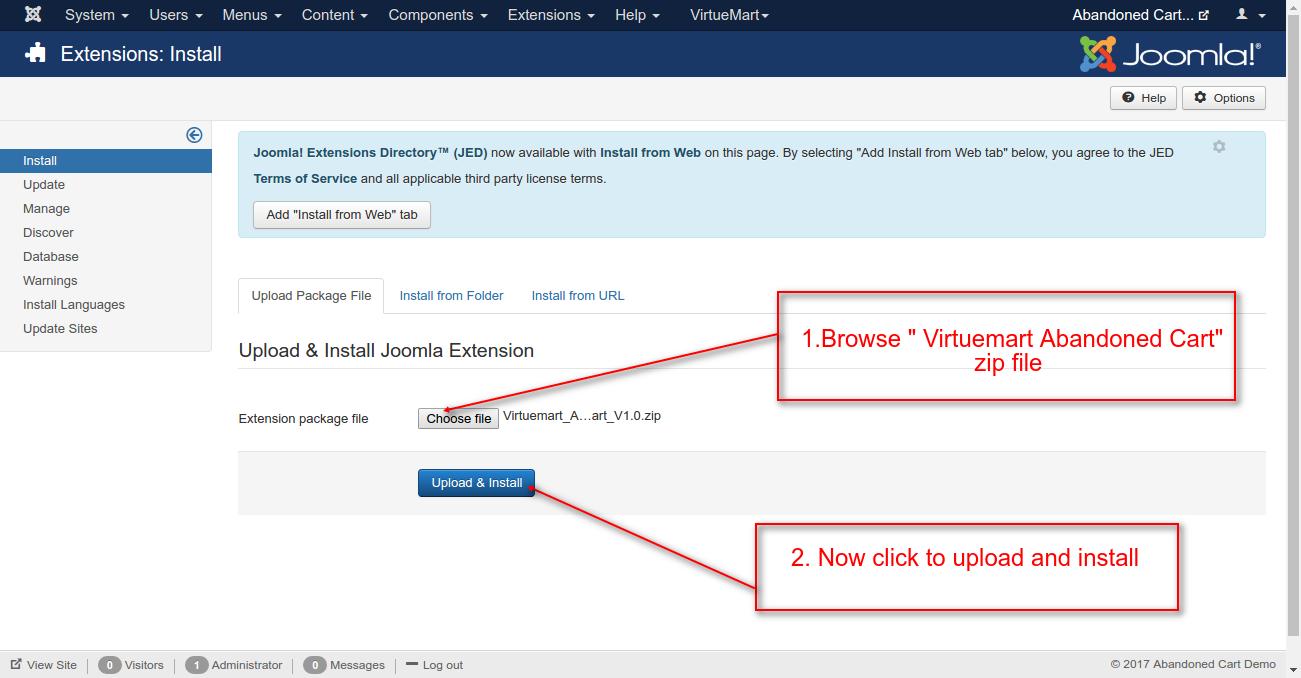Open Install Languages in the sidebar

click(x=74, y=305)
